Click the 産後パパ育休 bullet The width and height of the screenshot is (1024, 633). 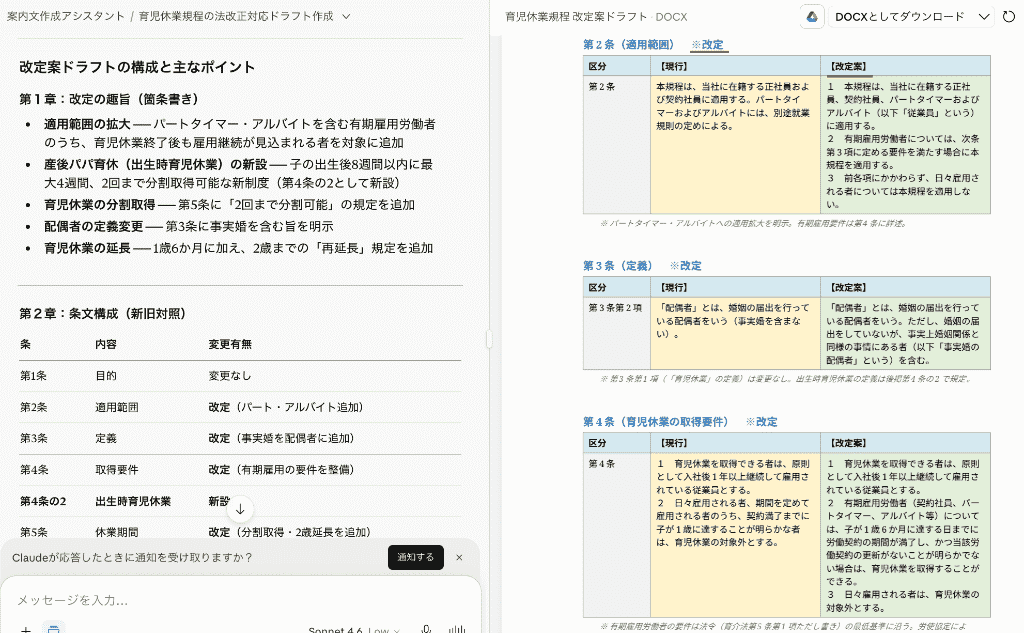pos(238,174)
